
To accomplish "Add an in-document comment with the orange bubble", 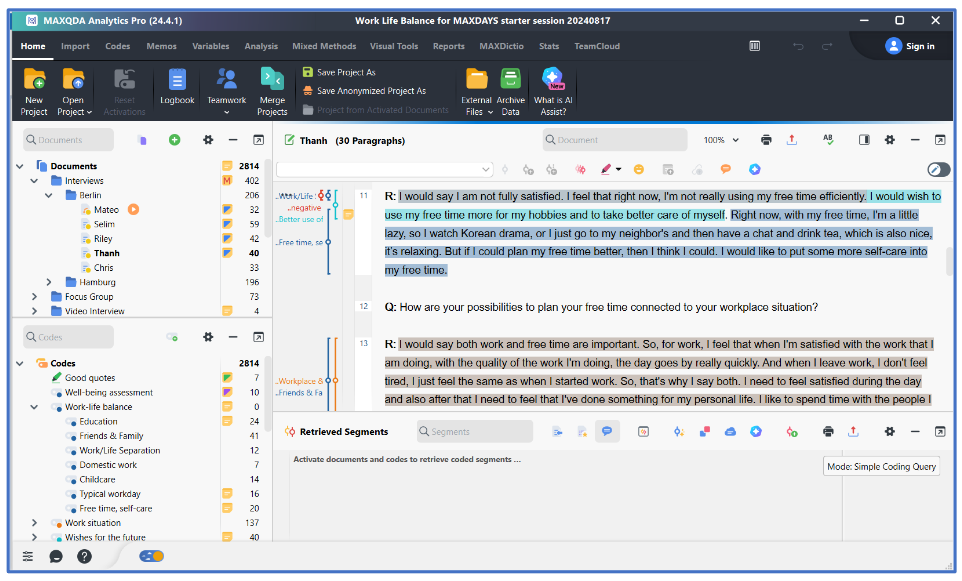I will (725, 169).
